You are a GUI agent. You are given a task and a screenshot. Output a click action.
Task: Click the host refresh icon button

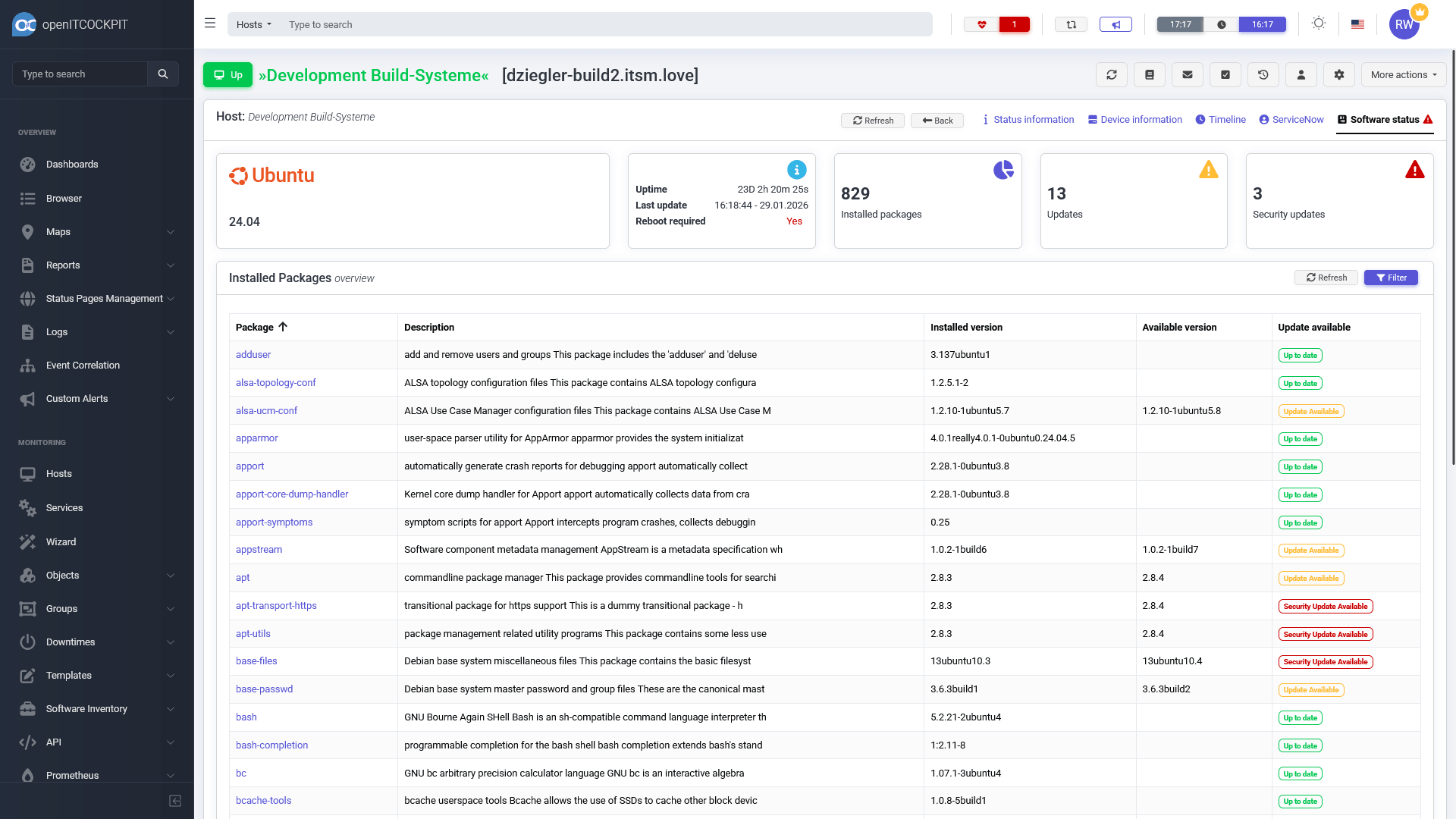click(1111, 75)
